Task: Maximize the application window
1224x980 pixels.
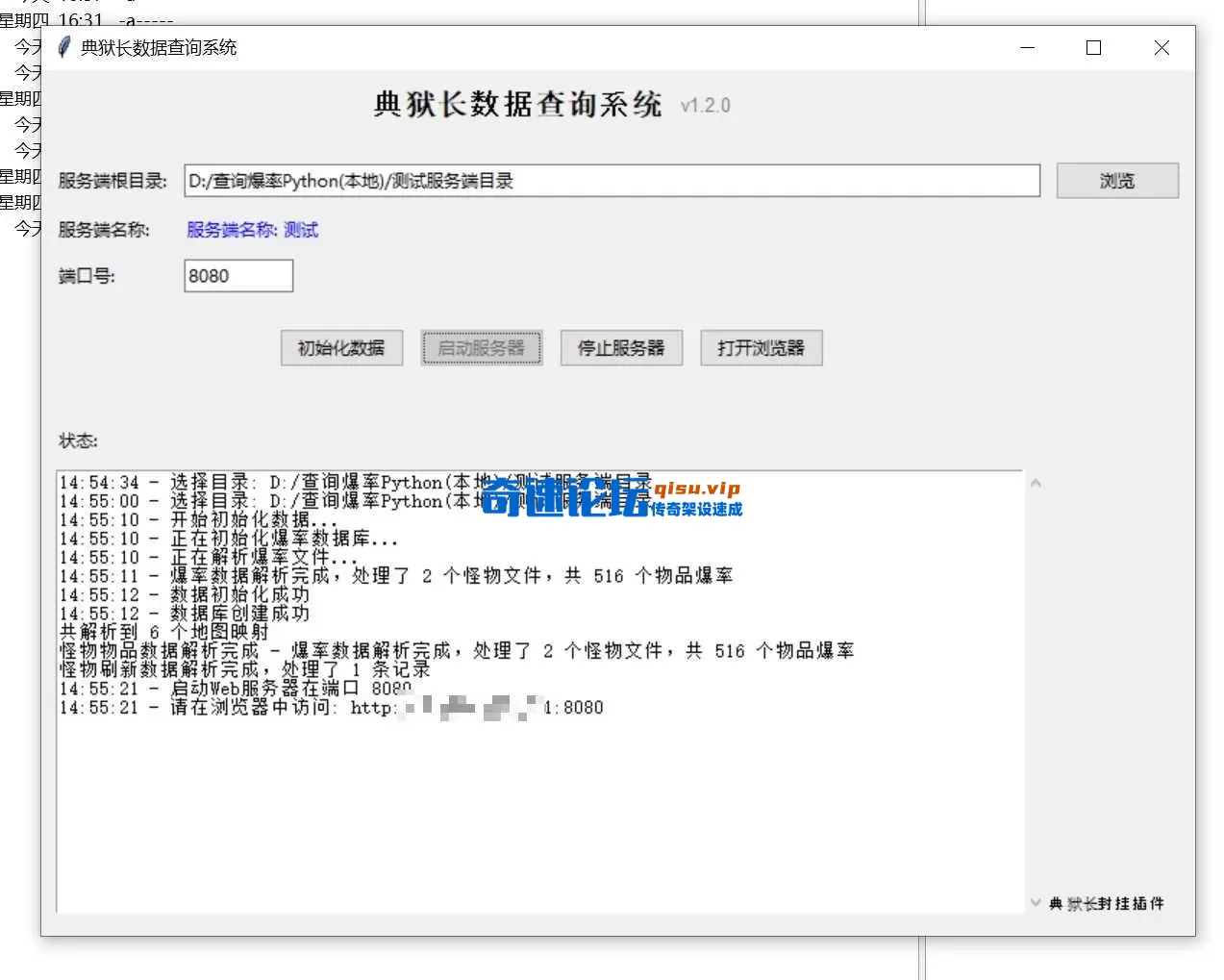Action: coord(1093,47)
